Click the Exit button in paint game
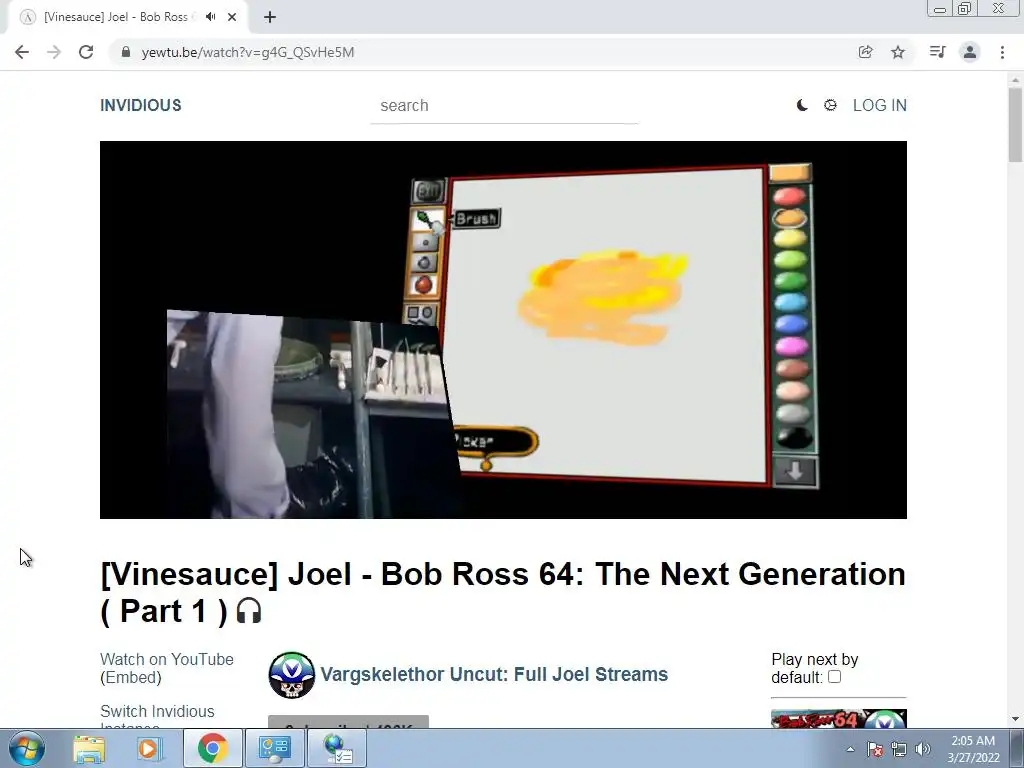 click(428, 191)
